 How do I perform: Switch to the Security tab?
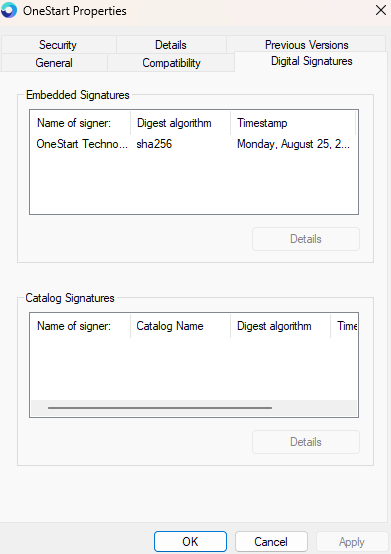[x=58, y=45]
